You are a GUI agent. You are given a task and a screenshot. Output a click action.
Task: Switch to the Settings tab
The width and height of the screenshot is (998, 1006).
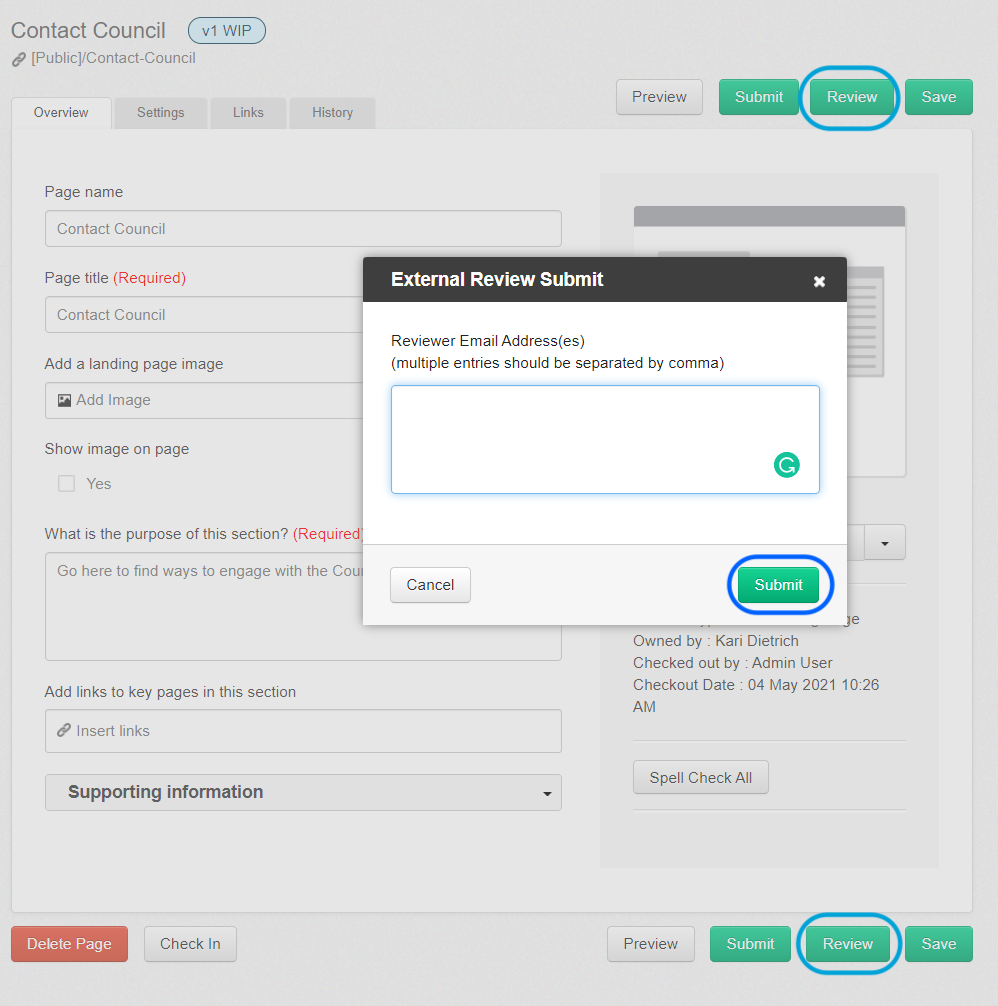point(160,113)
